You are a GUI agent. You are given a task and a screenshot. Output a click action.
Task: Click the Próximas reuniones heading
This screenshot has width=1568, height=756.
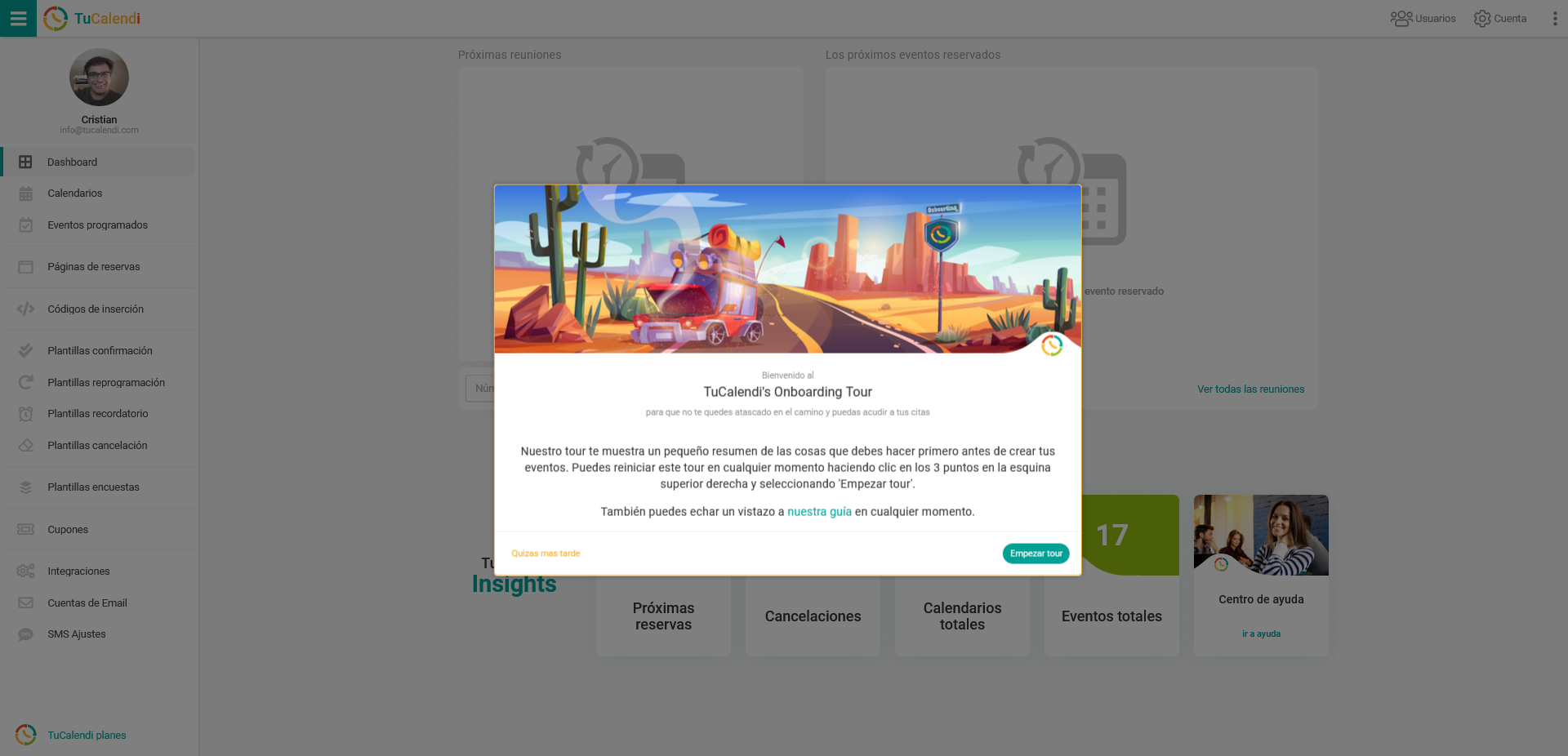[x=510, y=55]
